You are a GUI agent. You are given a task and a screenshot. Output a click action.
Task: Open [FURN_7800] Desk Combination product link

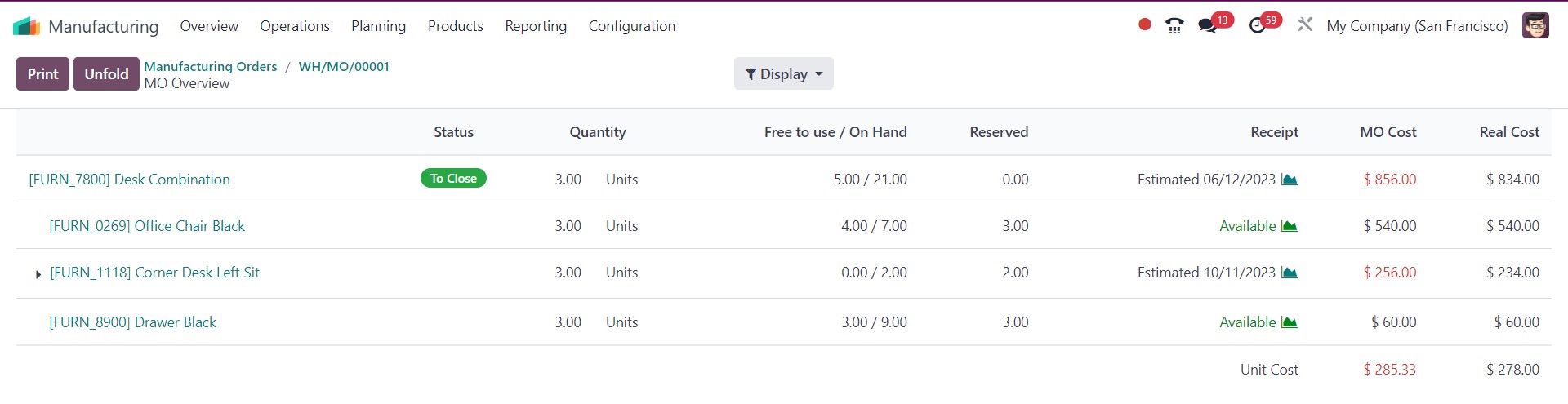130,180
